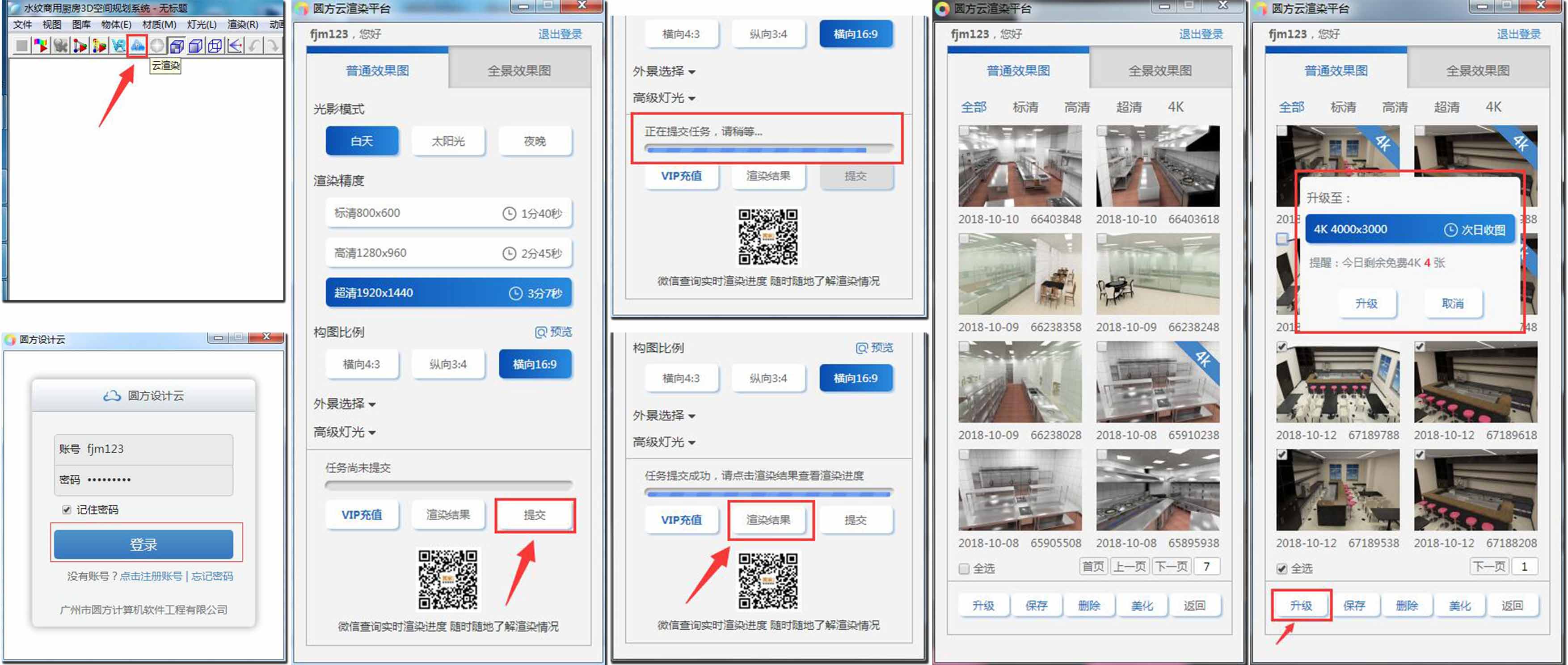The image size is (1568, 665).
Task: Click the rainbow flag render toolbar icon
Action: [41, 46]
